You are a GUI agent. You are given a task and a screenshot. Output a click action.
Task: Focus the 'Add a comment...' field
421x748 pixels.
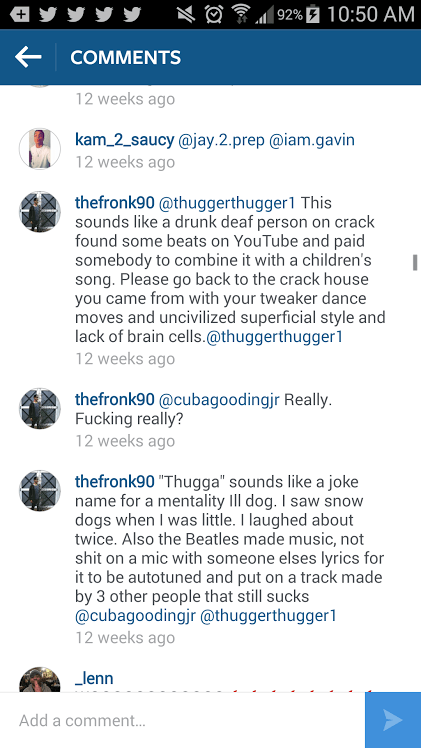(183, 720)
